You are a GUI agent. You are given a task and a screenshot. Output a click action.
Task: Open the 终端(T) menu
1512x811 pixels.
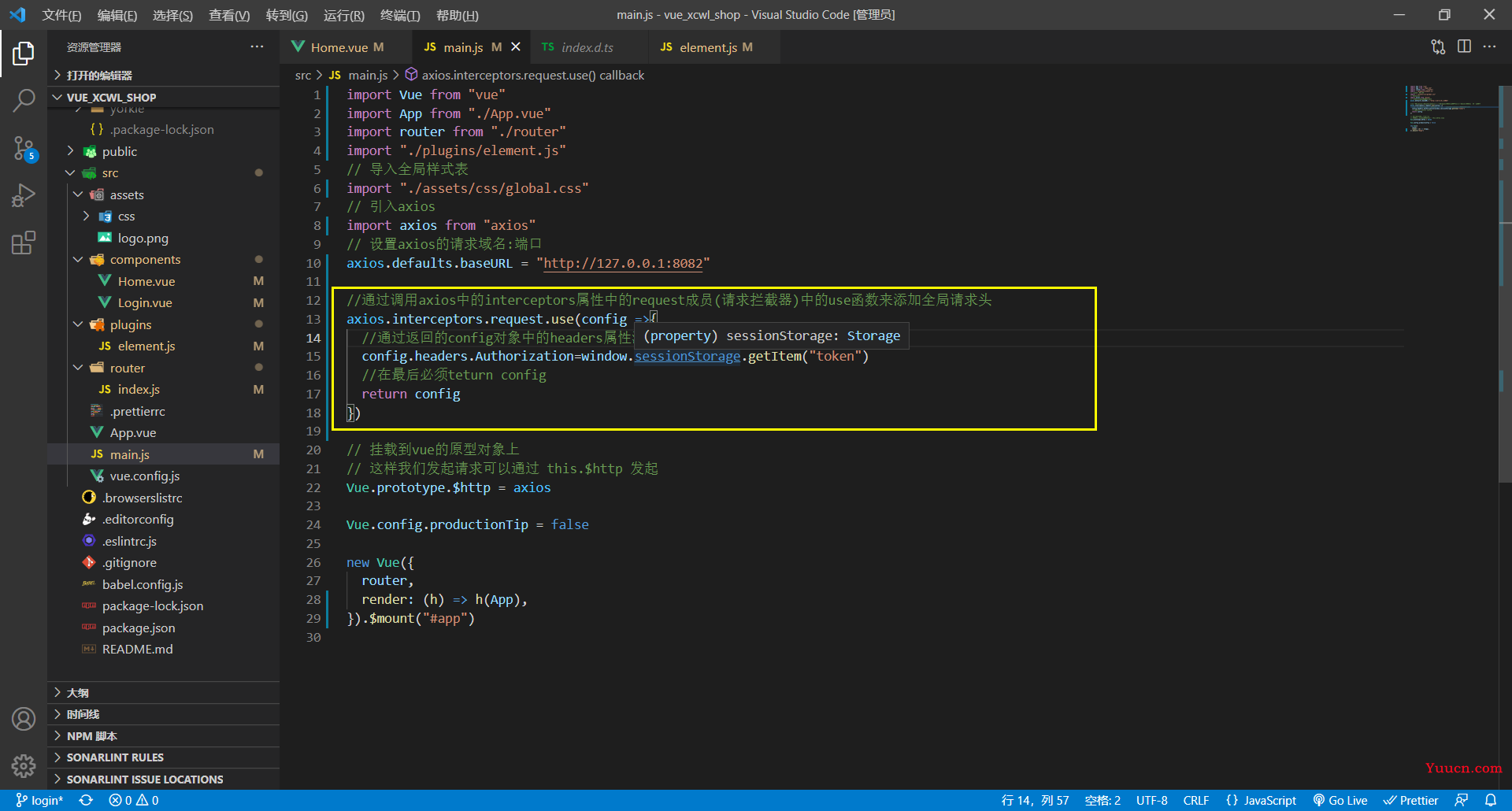point(400,15)
